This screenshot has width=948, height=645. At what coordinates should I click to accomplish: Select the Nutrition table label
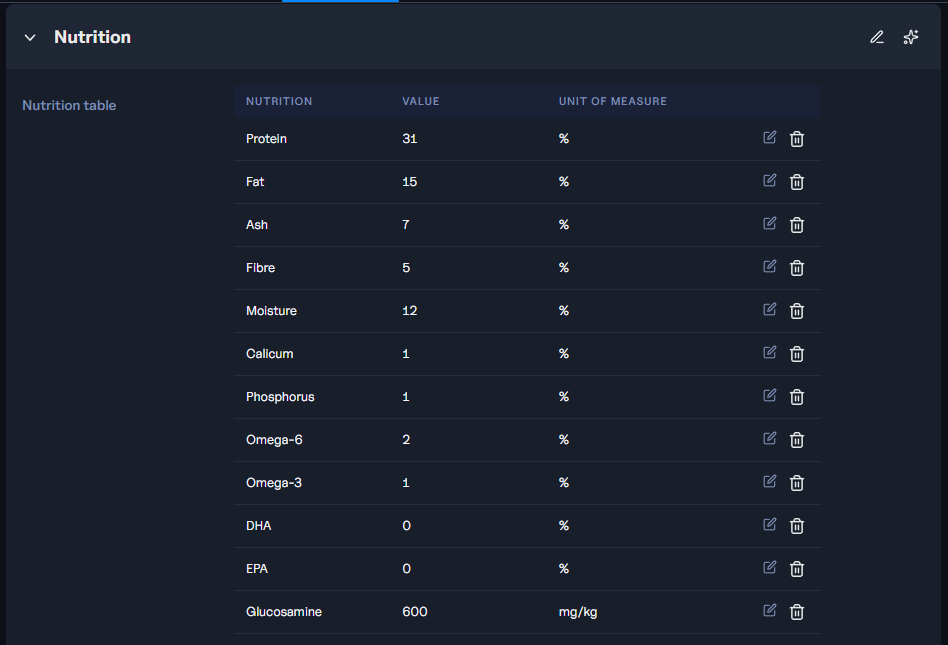tap(69, 105)
